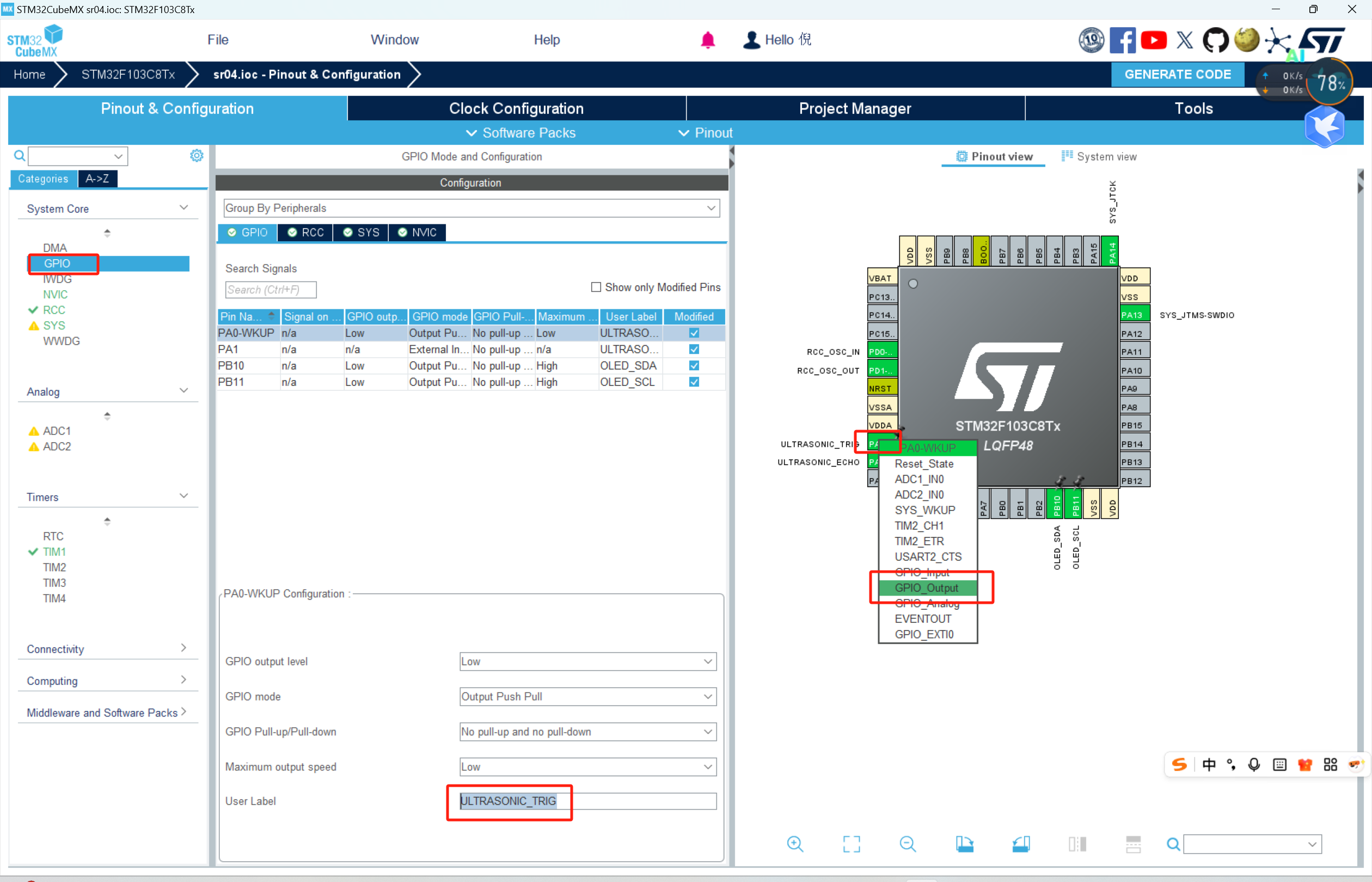Click the User Label input field
The height and width of the screenshot is (882, 1372).
pyautogui.click(x=587, y=801)
